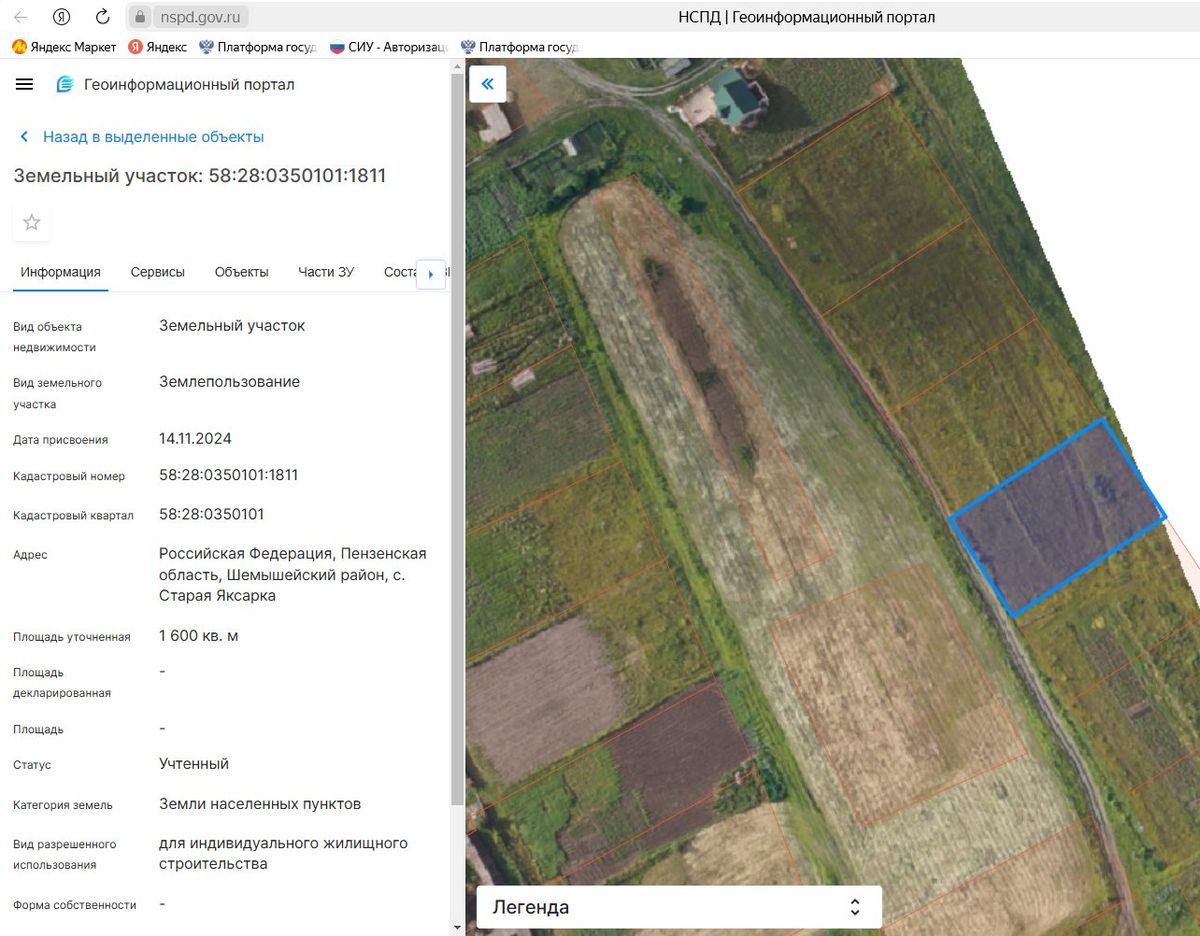Viewport: 1200px width, 936px height.
Task: Reload the page with the refresh icon
Action: [x=102, y=17]
